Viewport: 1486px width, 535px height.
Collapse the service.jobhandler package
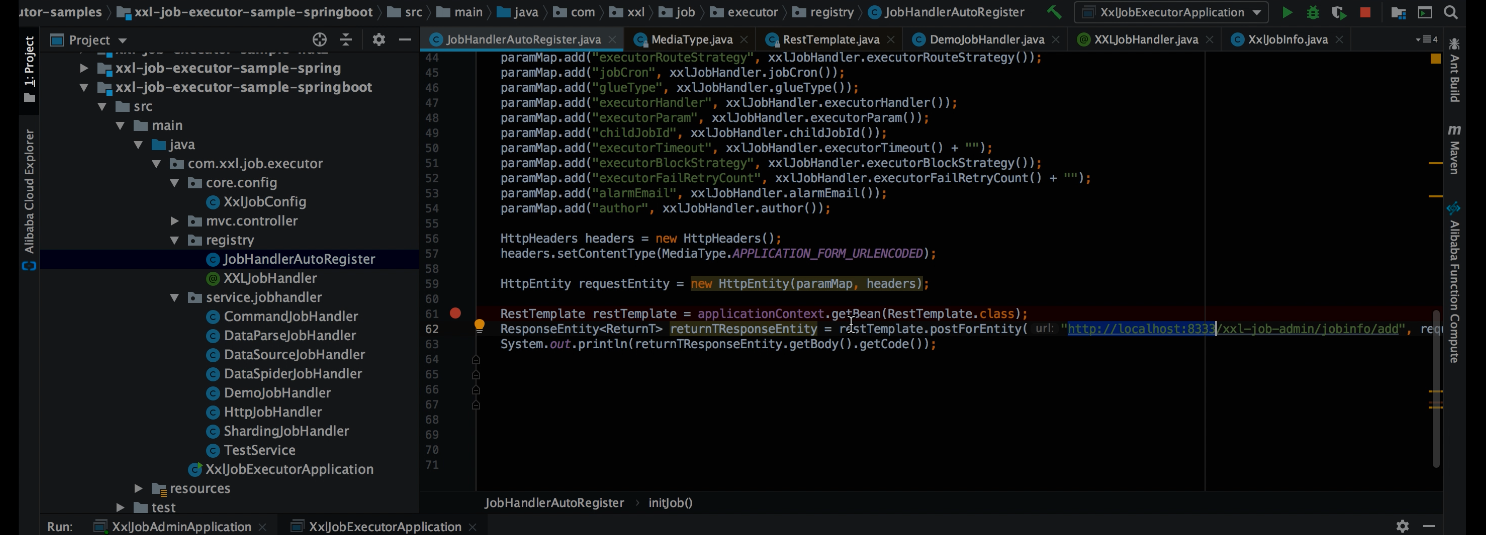pos(174,297)
